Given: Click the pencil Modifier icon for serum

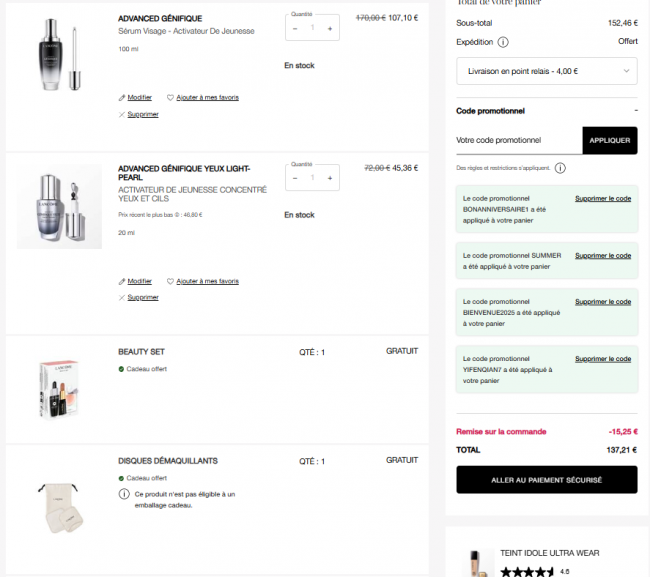Looking at the screenshot, I should pyautogui.click(x=121, y=98).
